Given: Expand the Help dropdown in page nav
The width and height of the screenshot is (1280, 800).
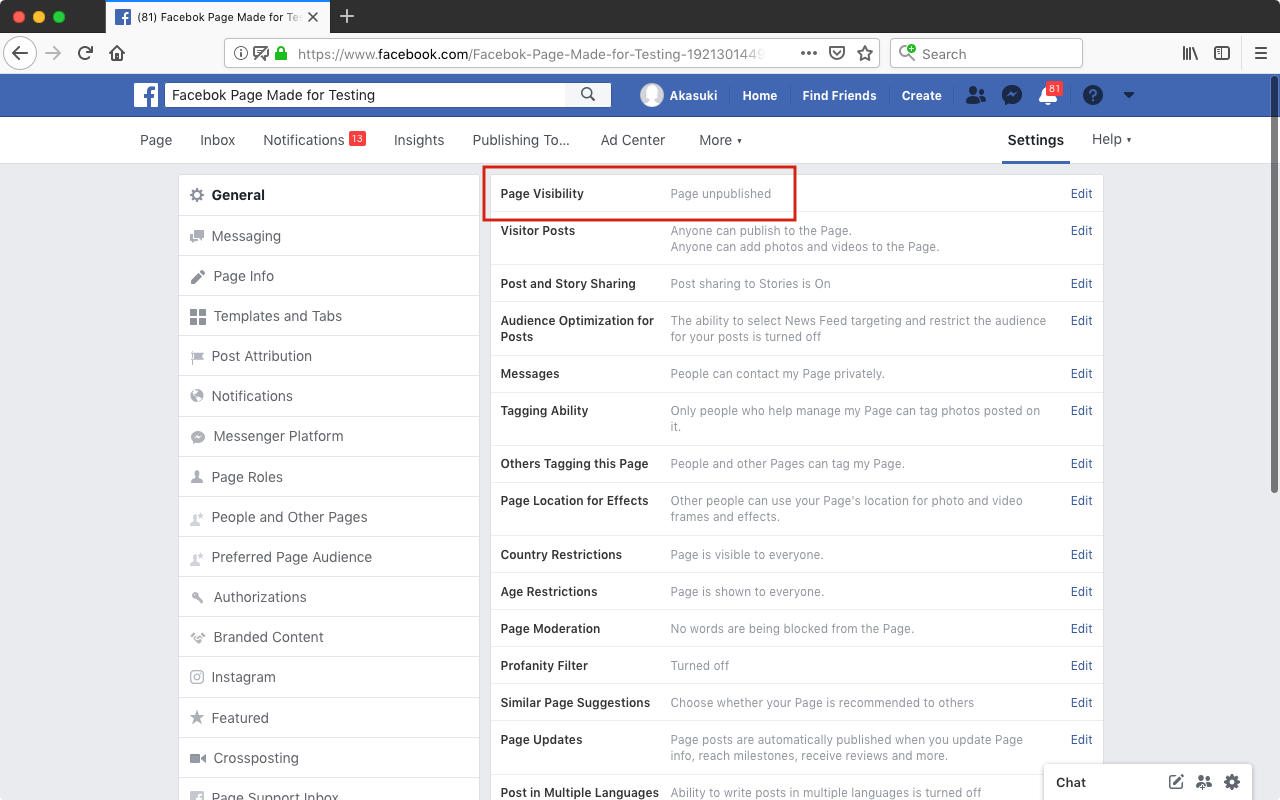Looking at the screenshot, I should pyautogui.click(x=1111, y=139).
